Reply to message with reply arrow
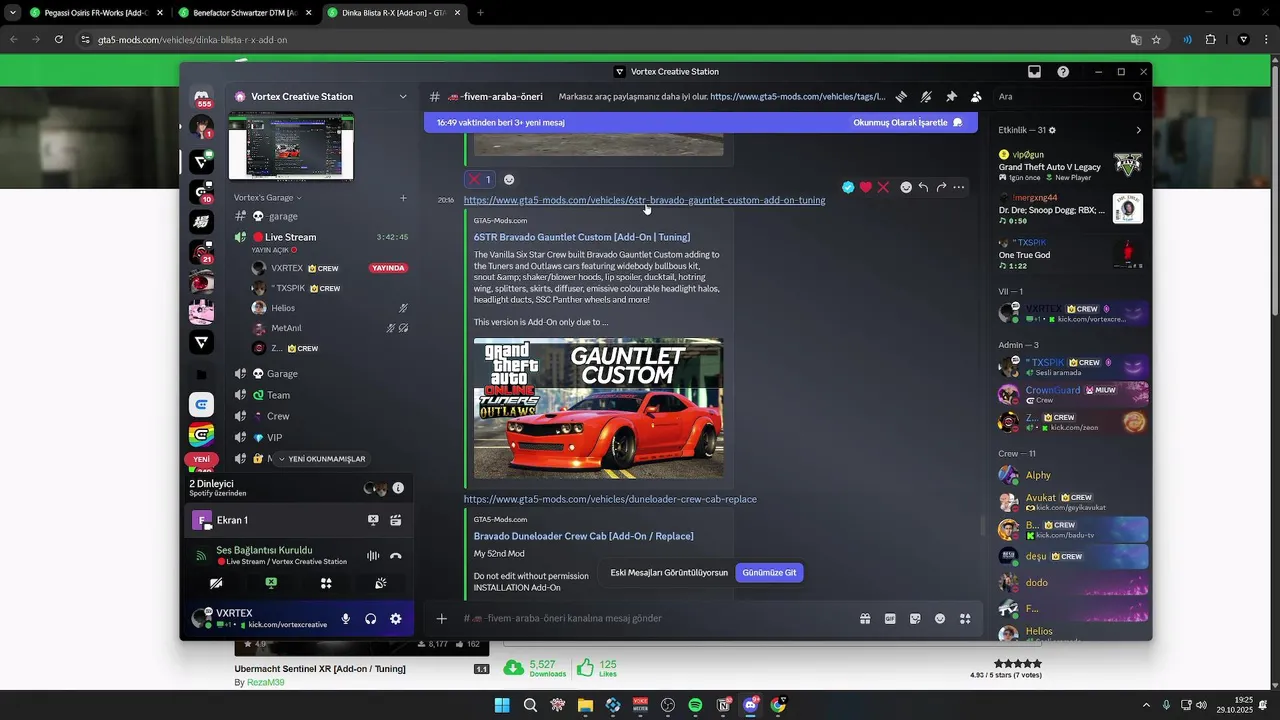Image resolution: width=1280 pixels, height=720 pixels. (x=923, y=187)
